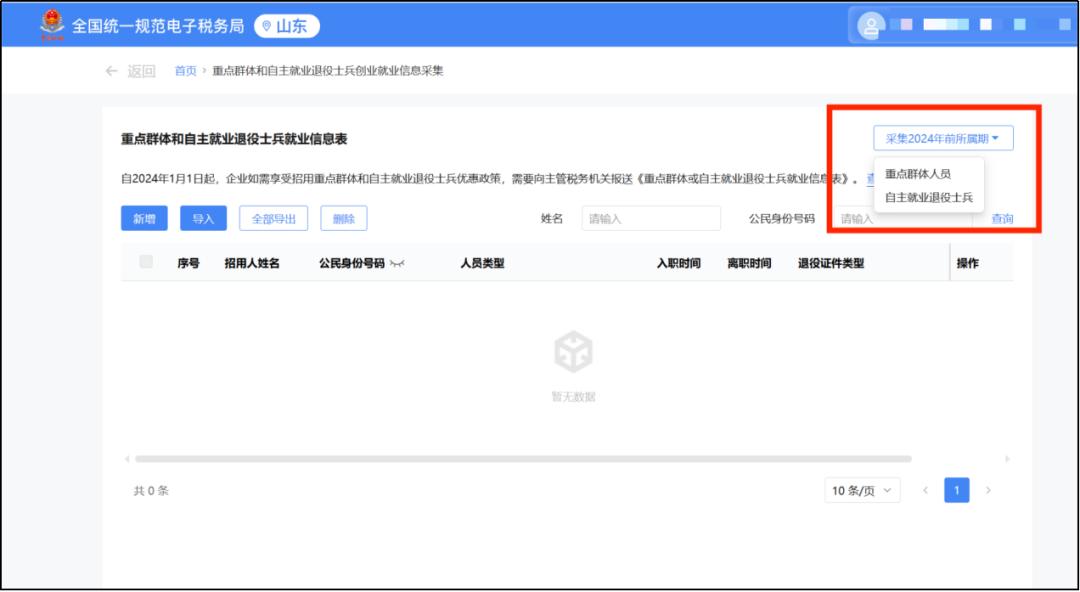Screen dimensions: 1080x592
Task: Click the 导入 button
Action: click(203, 219)
